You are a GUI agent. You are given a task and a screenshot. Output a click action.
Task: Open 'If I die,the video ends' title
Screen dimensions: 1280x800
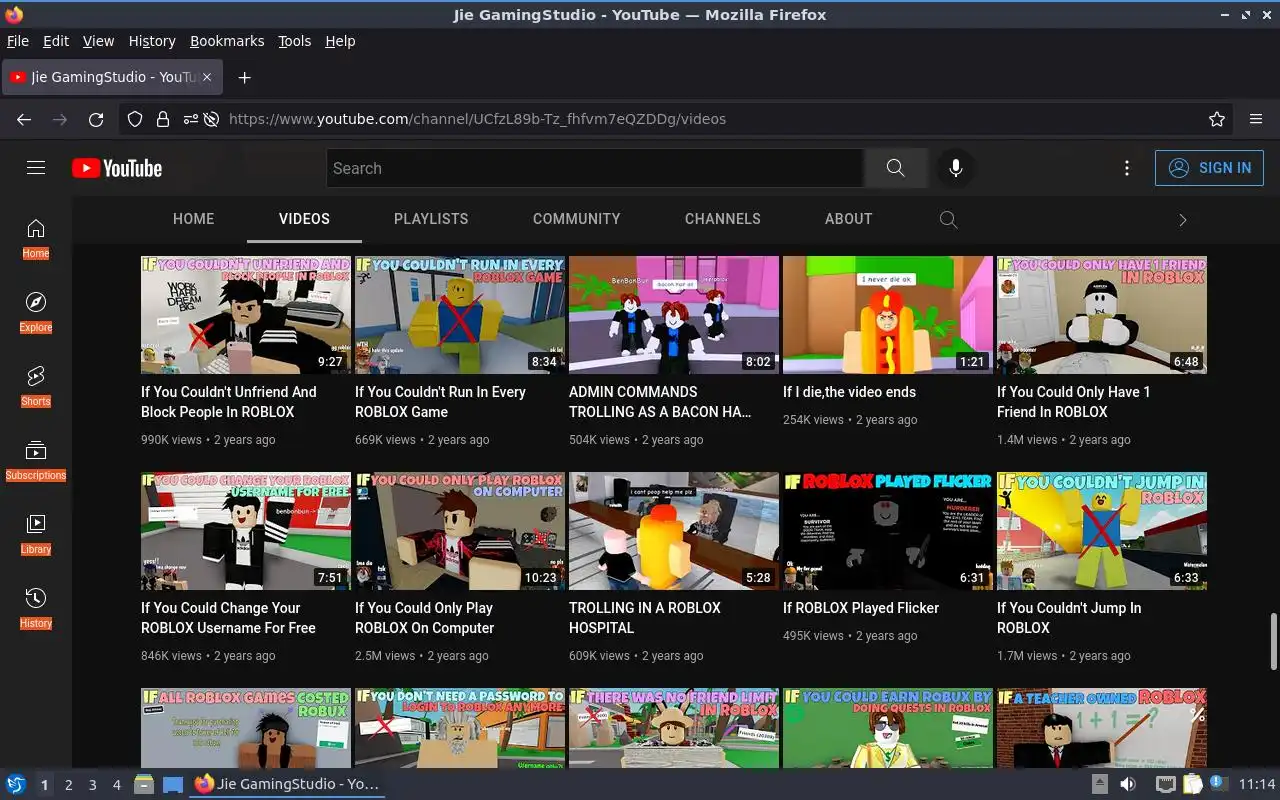click(849, 392)
